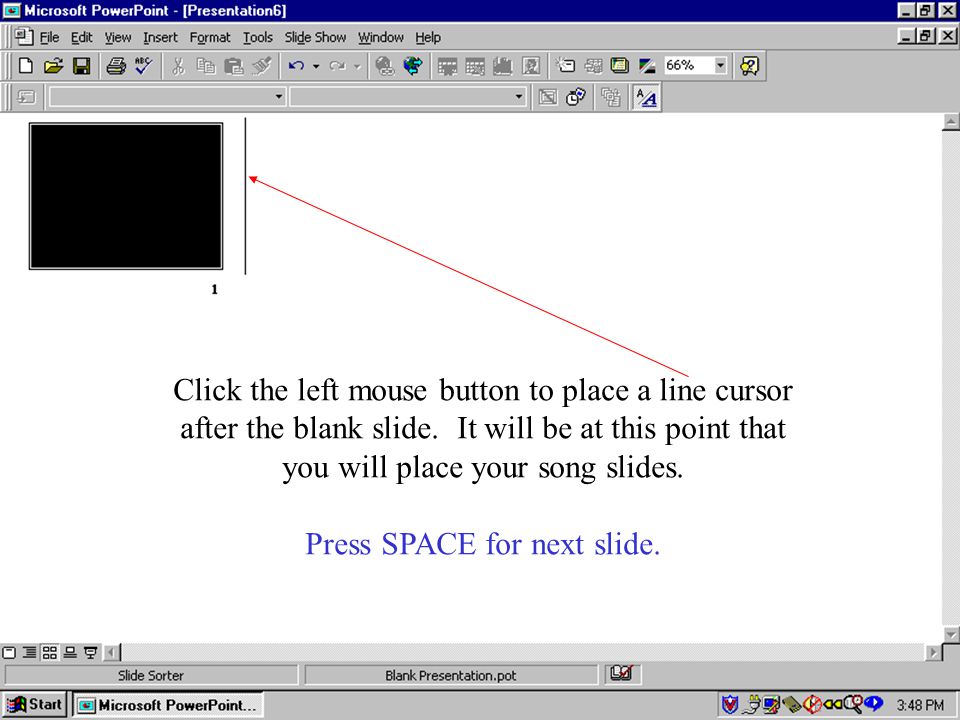Screen dimensions: 960x720
Task: Toggle Show Formatting icon
Action: pos(646,97)
